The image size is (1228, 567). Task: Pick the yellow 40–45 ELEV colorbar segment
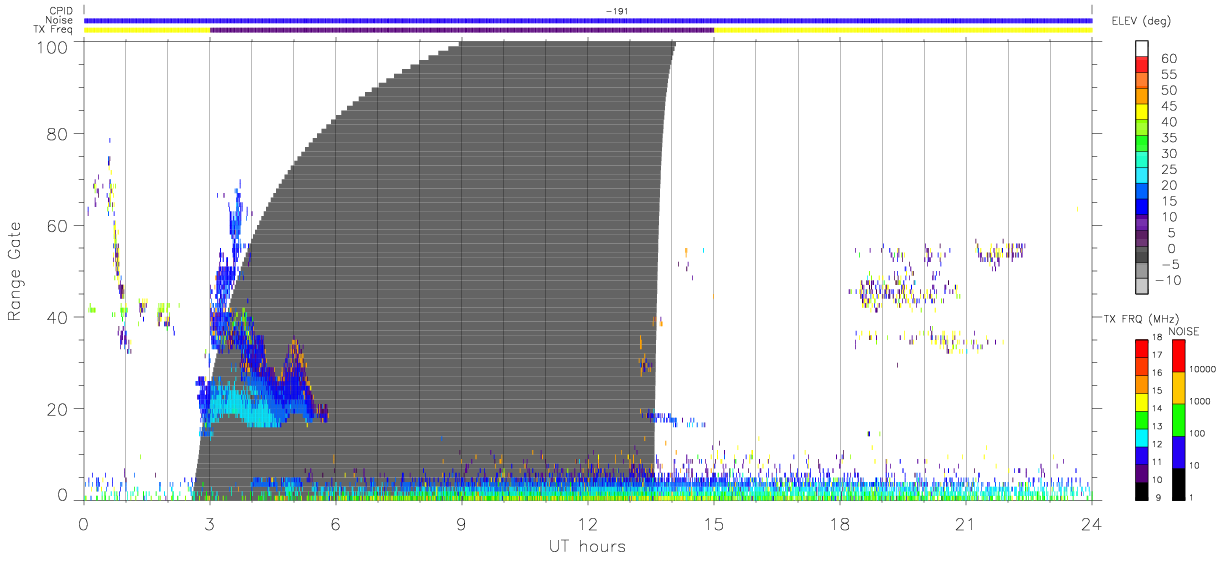pyautogui.click(x=1142, y=113)
